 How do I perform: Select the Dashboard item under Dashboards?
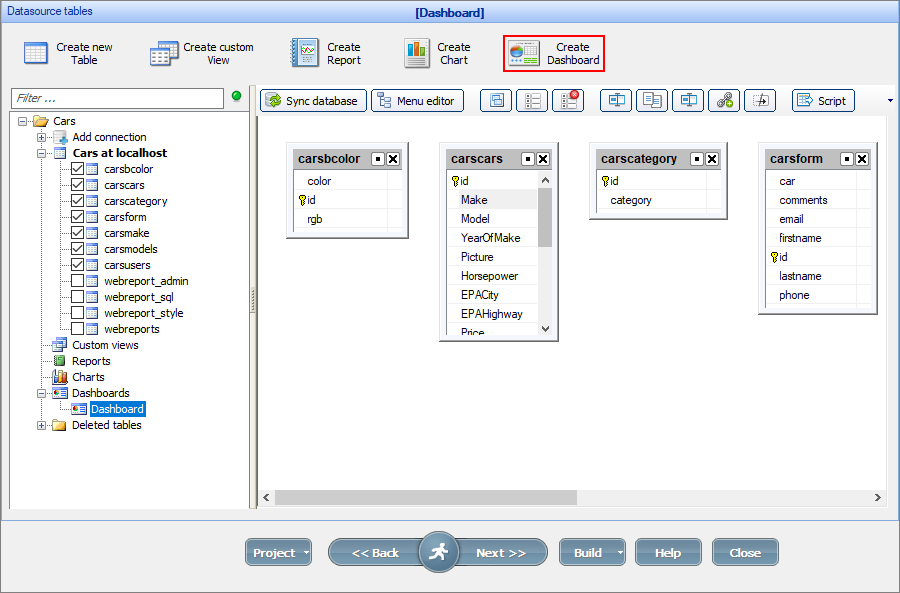pos(117,409)
